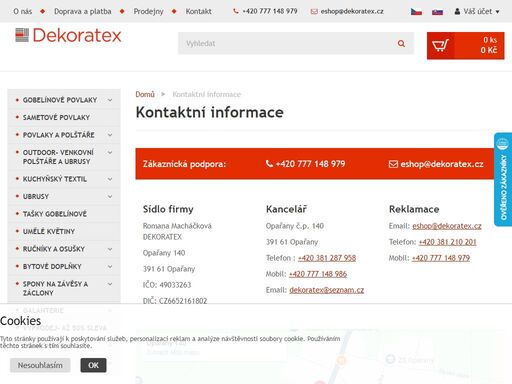The width and height of the screenshot is (512, 384).
Task: Open Váš účet dropdown
Action: coord(477,11)
